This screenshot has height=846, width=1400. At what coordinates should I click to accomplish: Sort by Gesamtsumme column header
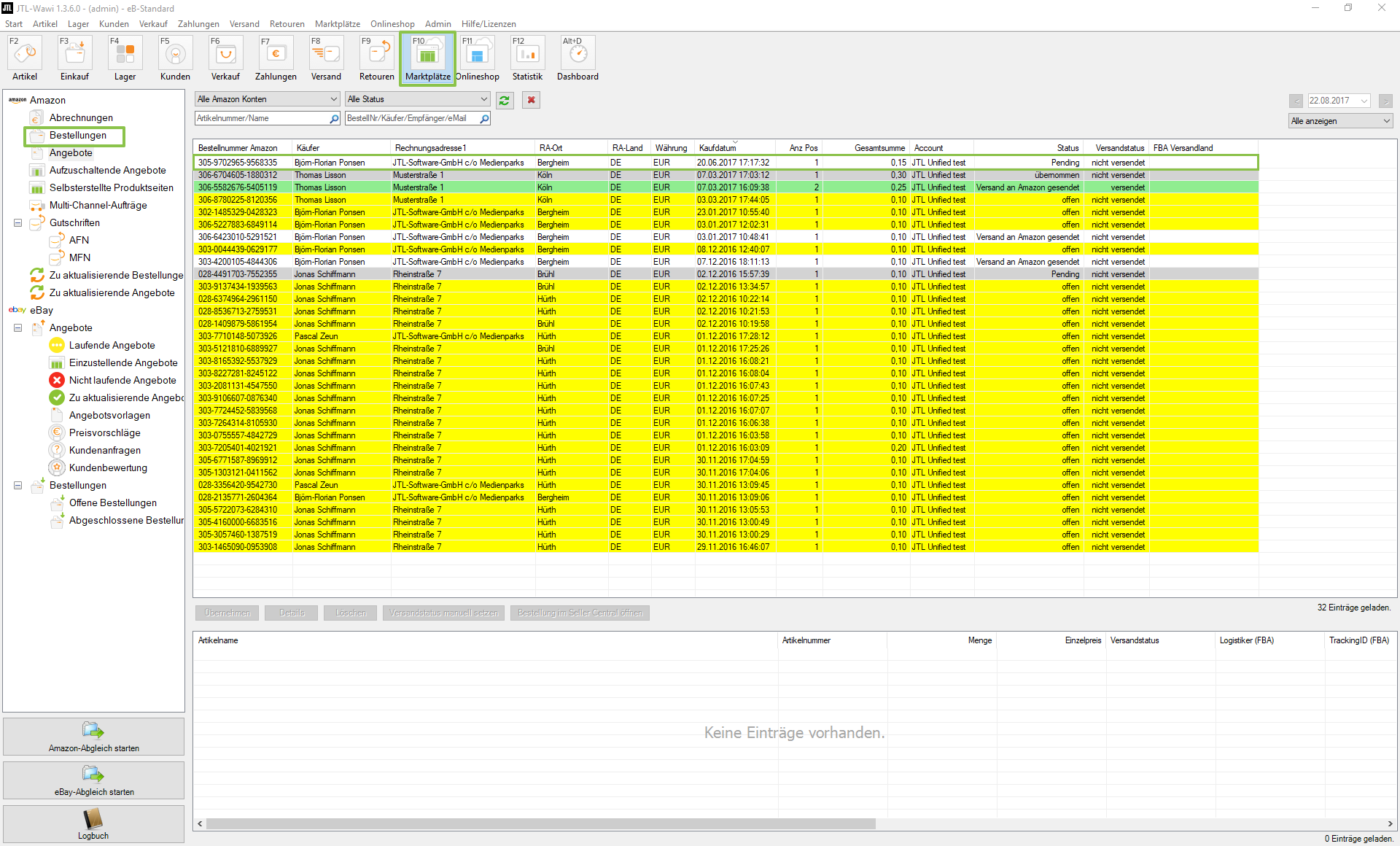pyautogui.click(x=867, y=148)
